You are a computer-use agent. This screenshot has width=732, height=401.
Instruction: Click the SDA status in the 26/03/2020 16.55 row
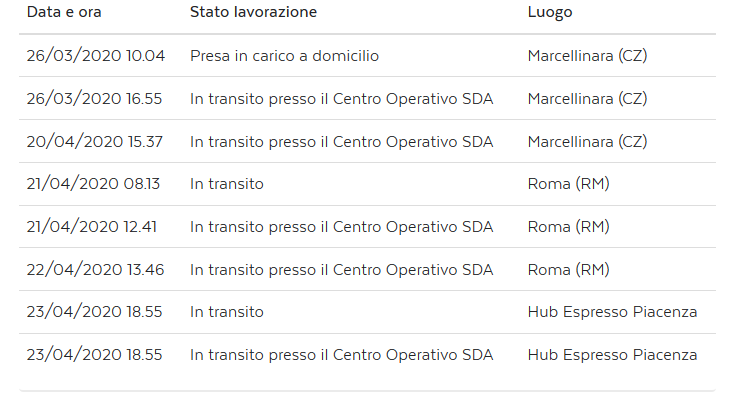[x=341, y=99]
